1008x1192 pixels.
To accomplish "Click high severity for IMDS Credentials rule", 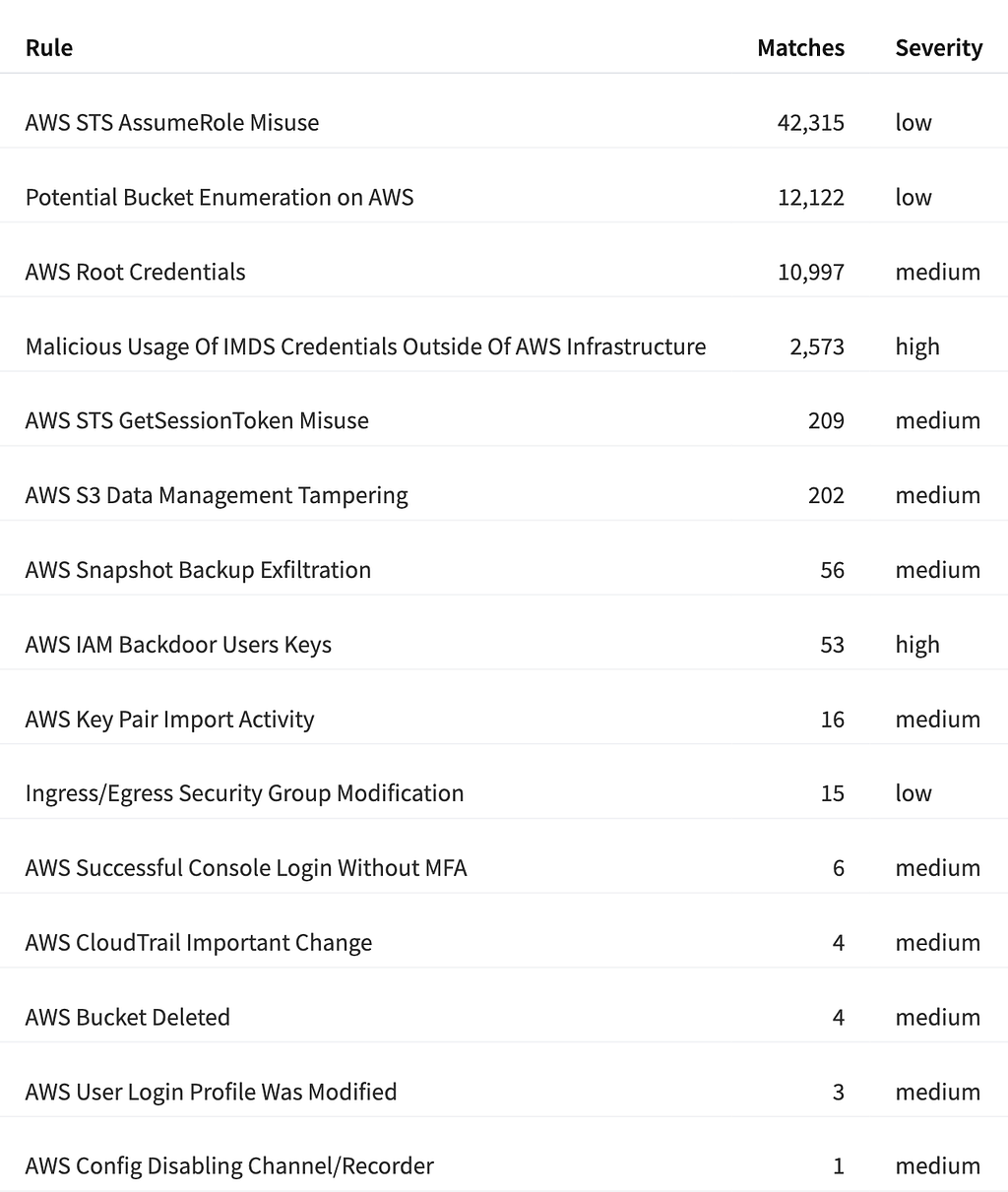I will (x=917, y=346).
